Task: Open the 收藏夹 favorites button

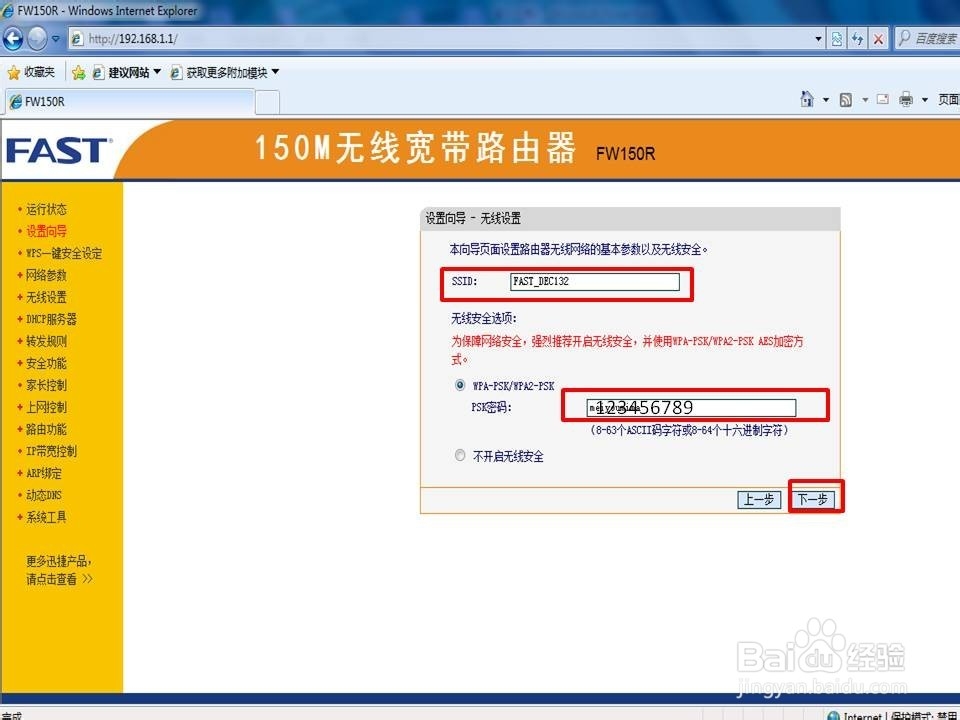Action: click(32, 72)
